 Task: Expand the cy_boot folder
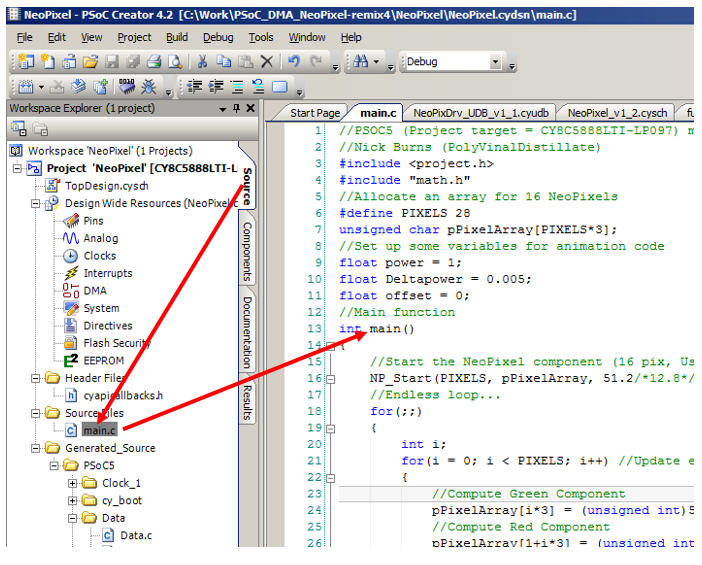[72, 501]
